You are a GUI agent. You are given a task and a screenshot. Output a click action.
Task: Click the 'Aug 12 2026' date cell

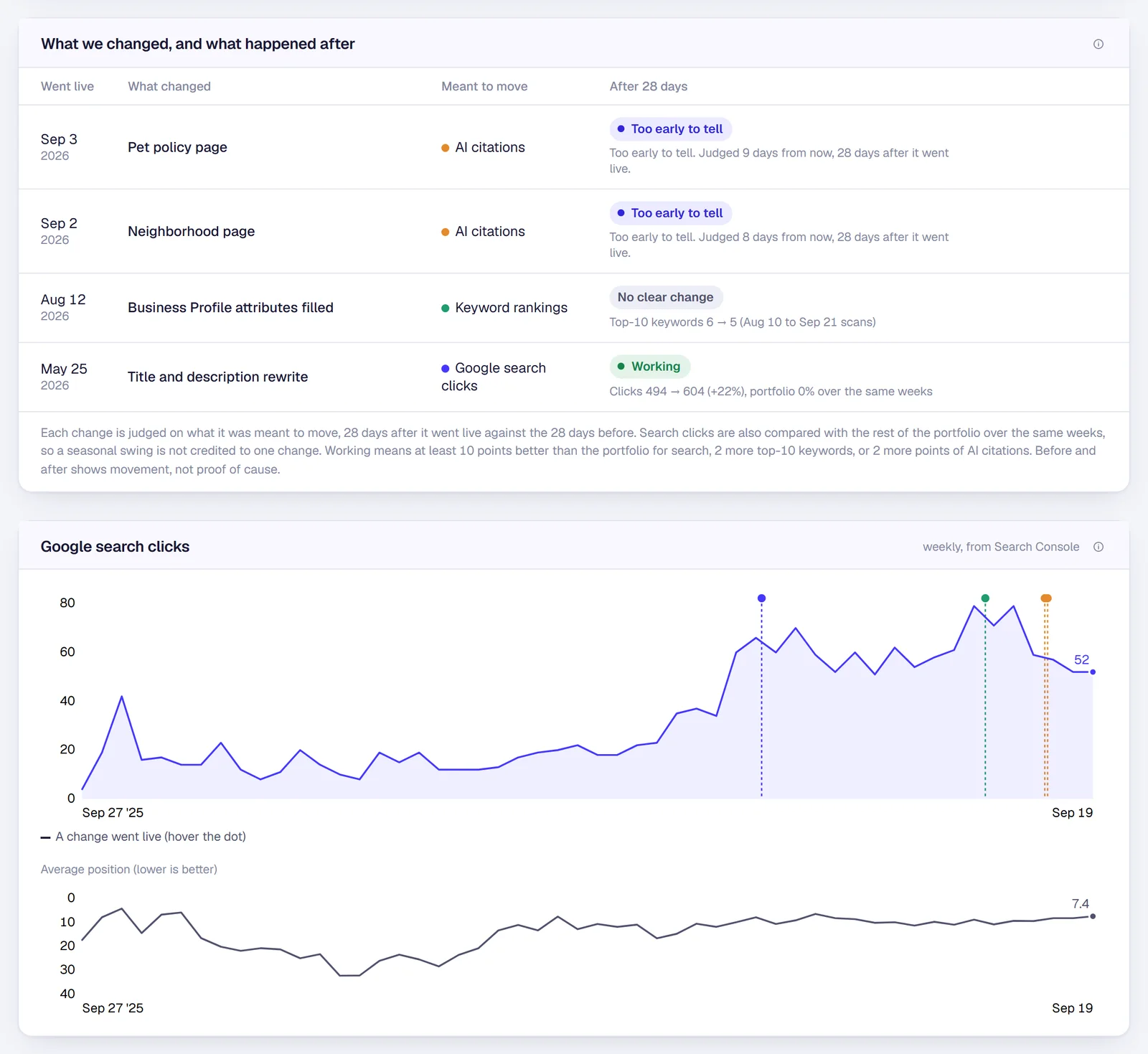pos(63,307)
